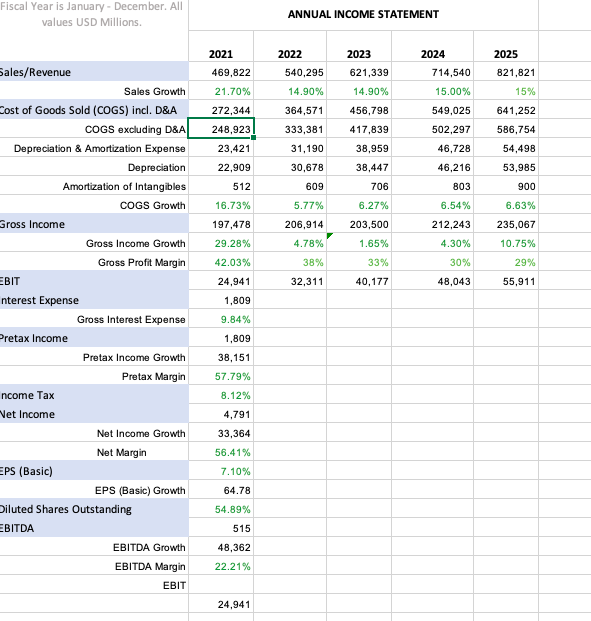Click the 2022 COGS excluding D&A value 333,381
The image size is (591, 621).
click(x=290, y=129)
